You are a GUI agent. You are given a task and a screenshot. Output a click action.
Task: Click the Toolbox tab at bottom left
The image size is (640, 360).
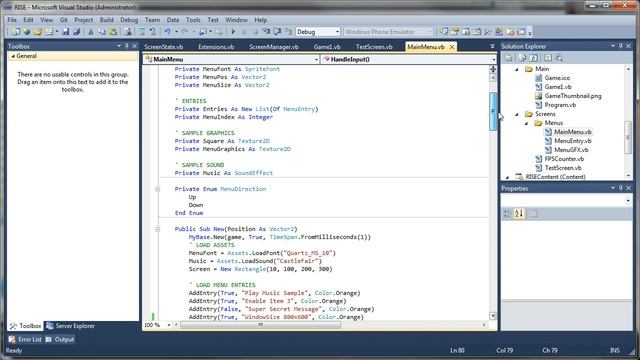tap(26, 326)
